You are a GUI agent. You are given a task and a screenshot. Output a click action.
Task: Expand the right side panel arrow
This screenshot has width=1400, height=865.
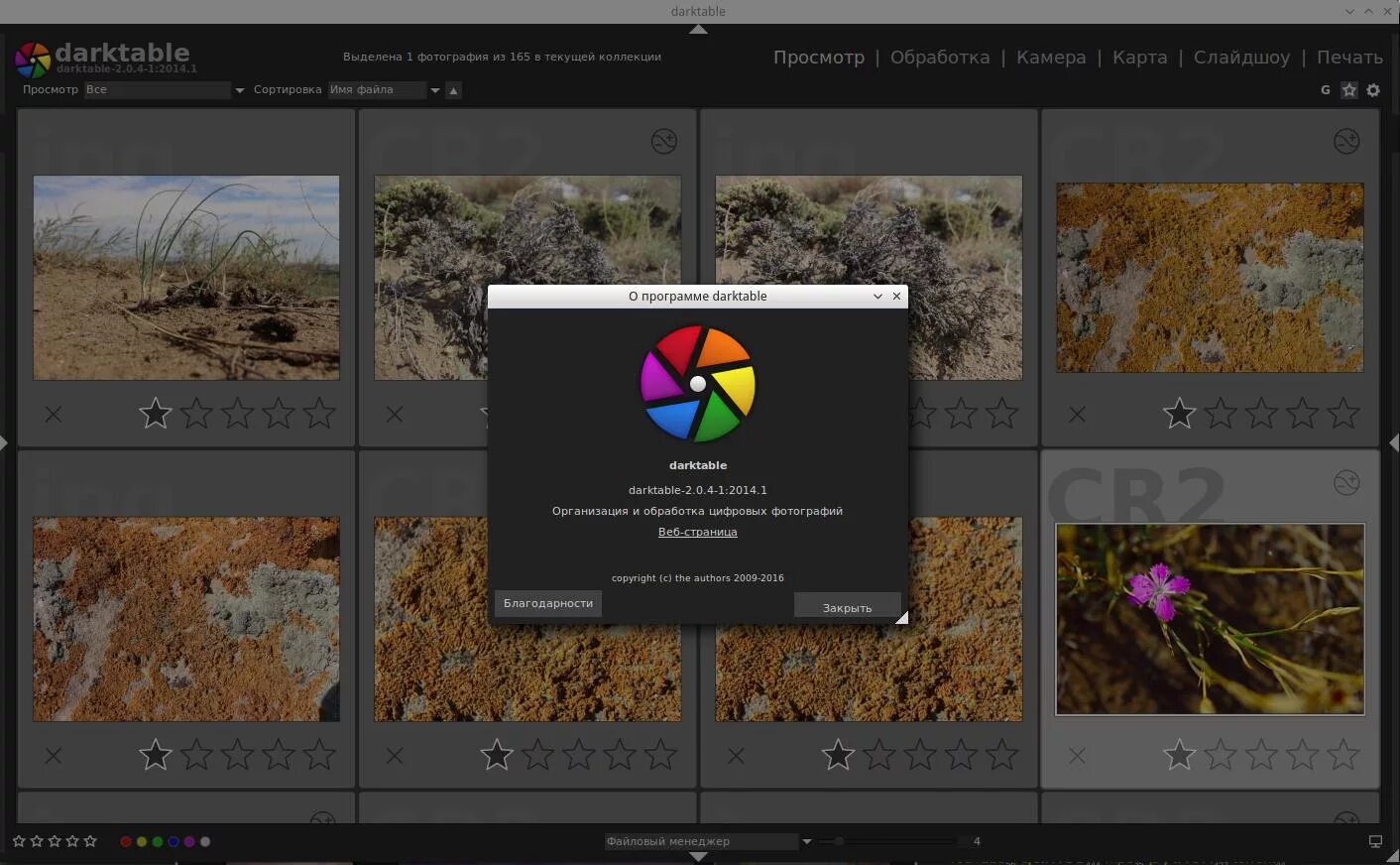tap(1395, 442)
